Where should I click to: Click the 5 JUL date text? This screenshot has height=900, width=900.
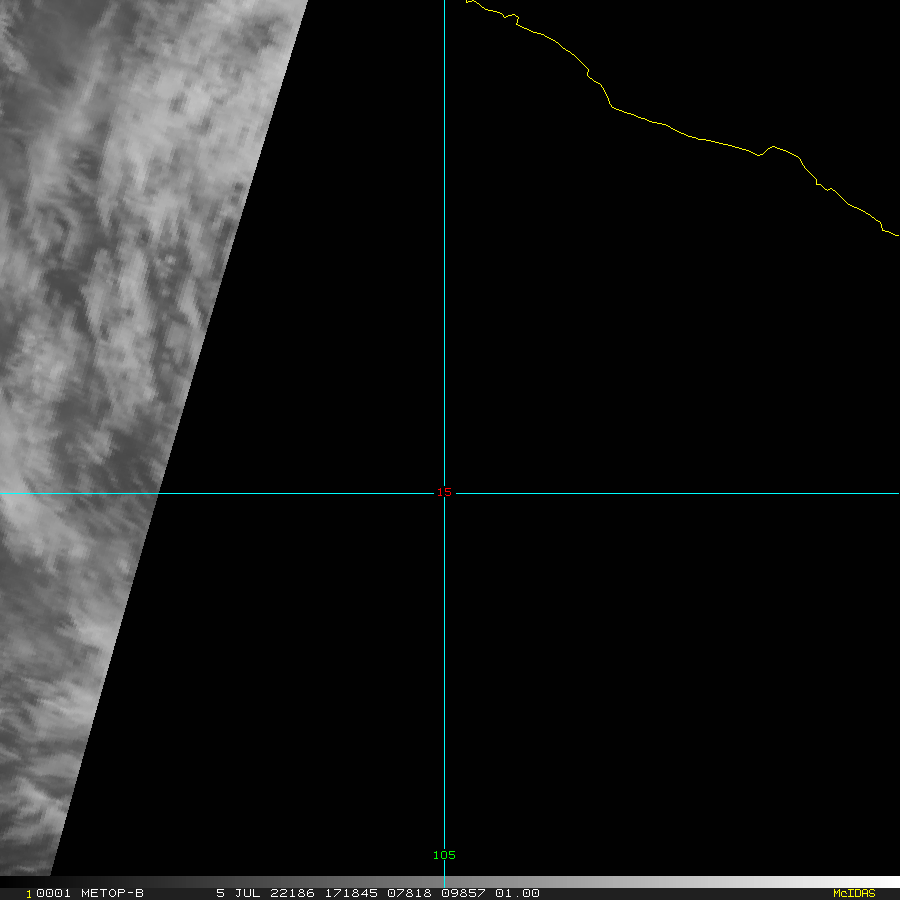point(236,893)
